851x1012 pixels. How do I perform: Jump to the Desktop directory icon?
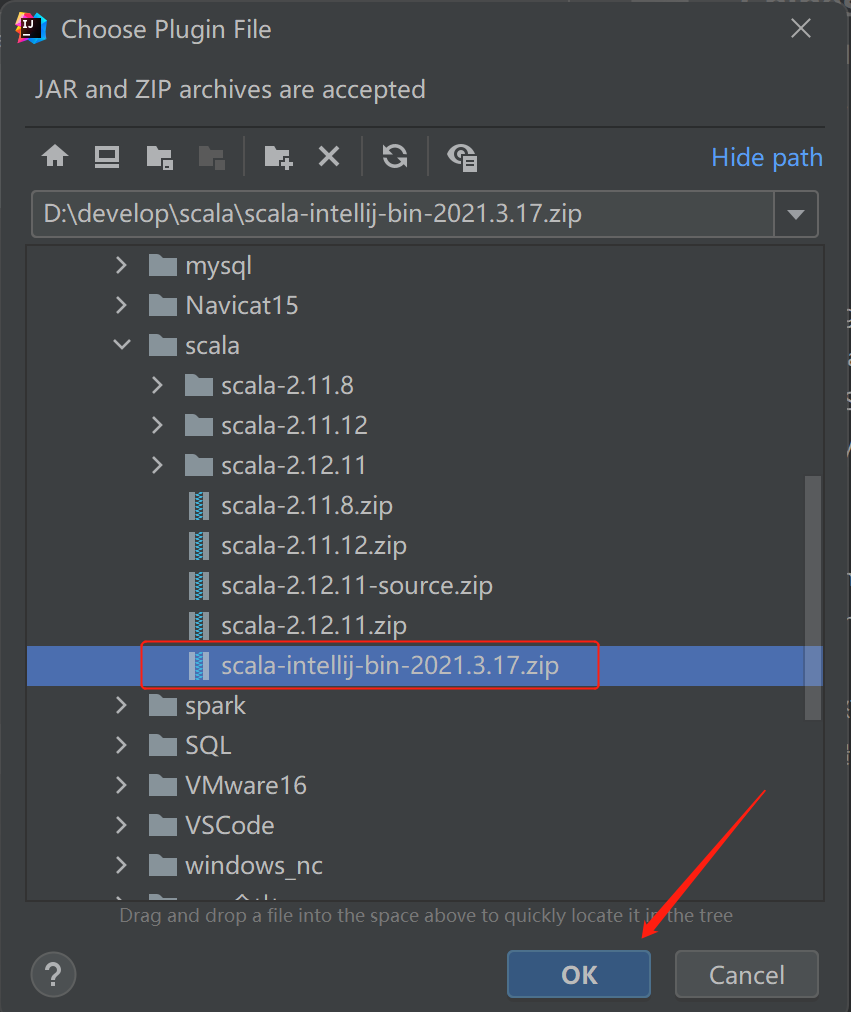click(x=106, y=157)
